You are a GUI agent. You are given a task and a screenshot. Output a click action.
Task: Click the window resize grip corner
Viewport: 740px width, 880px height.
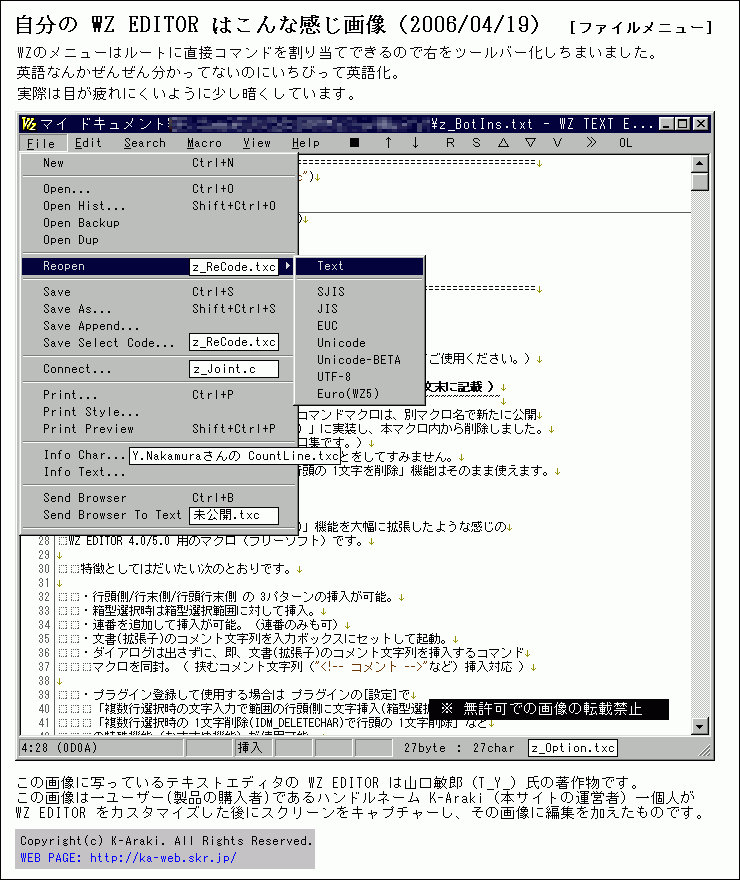[704, 750]
